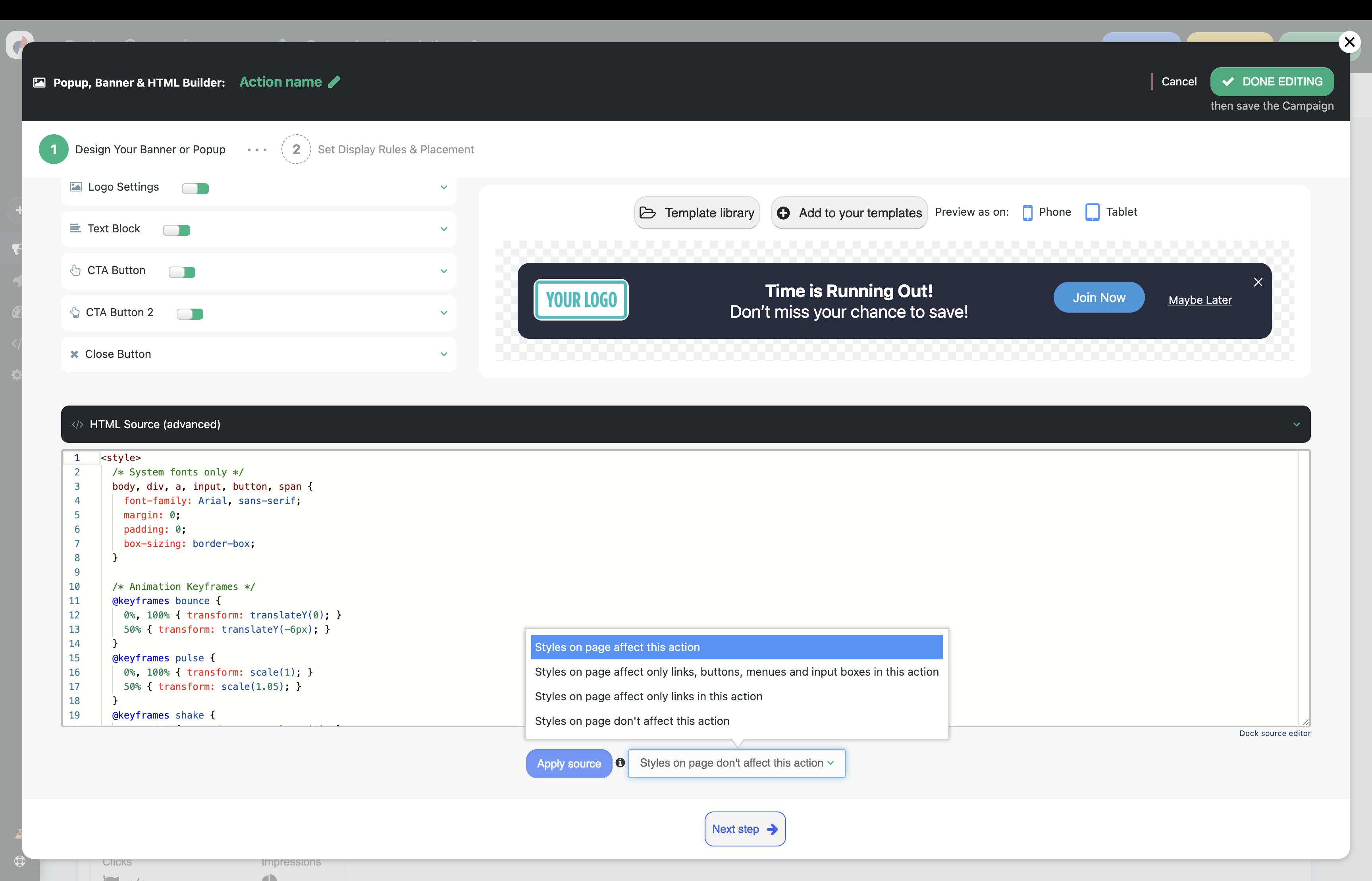Click the settings gear icon in background sidebar

click(x=17, y=375)
